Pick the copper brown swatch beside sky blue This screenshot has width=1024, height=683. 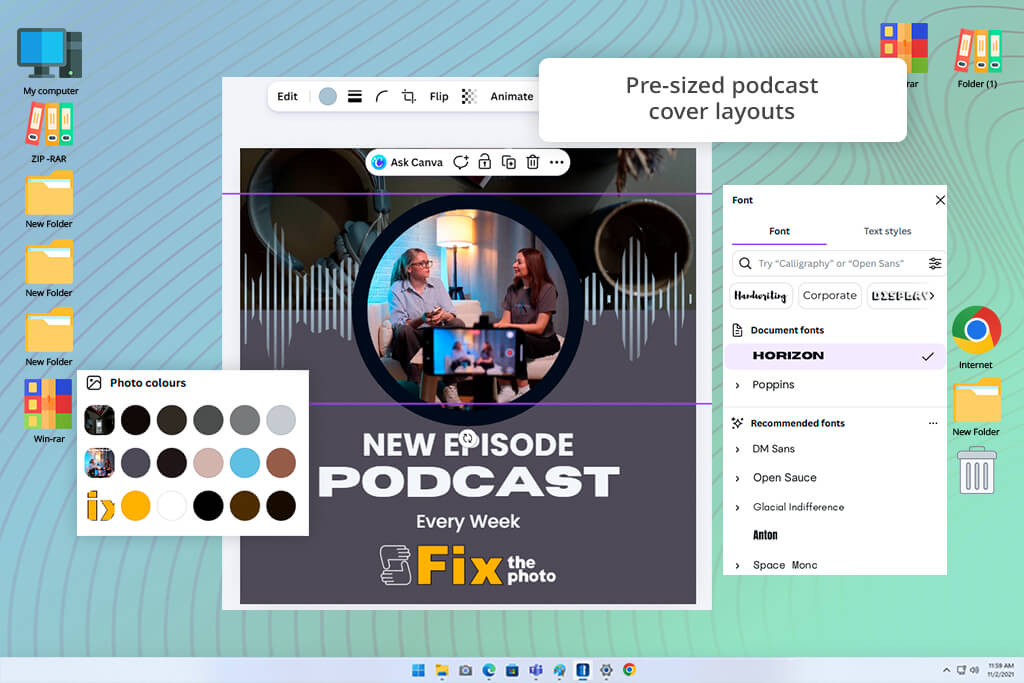281,463
